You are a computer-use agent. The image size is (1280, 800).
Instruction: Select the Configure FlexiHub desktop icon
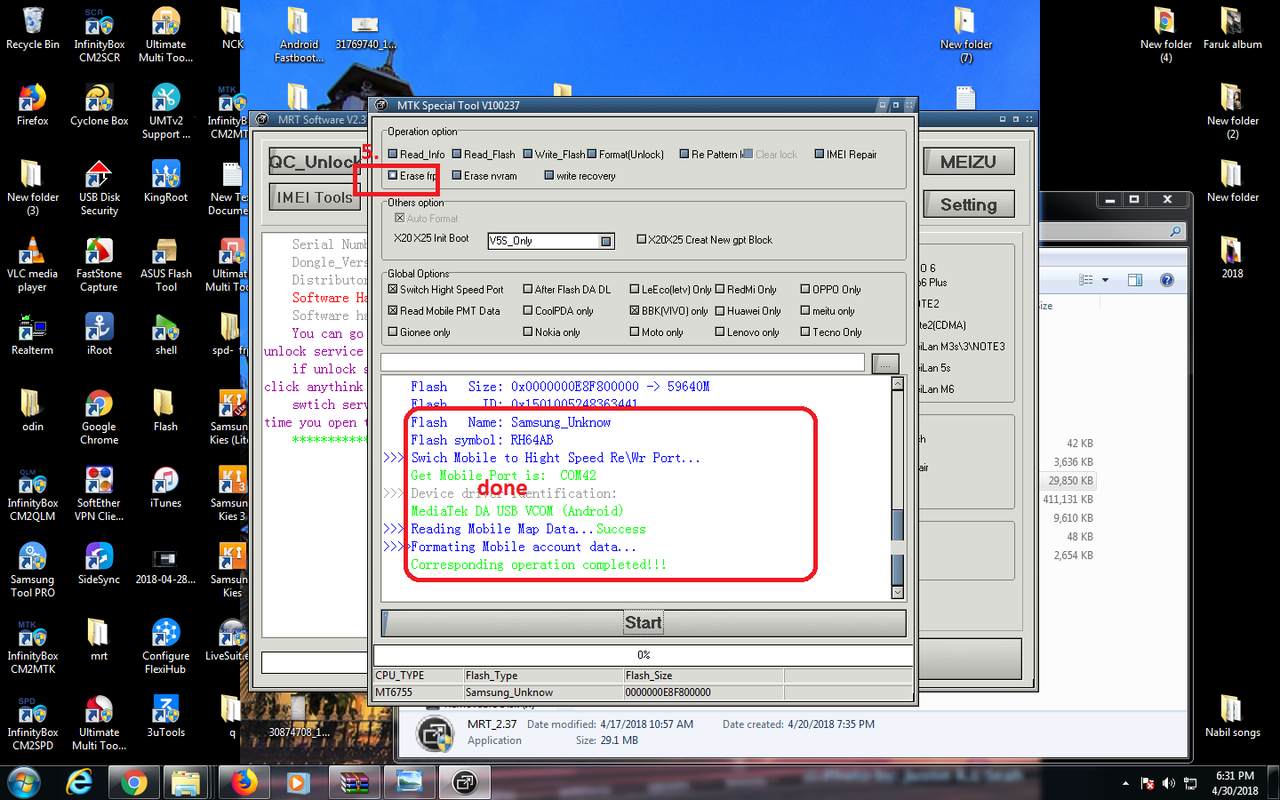(166, 646)
